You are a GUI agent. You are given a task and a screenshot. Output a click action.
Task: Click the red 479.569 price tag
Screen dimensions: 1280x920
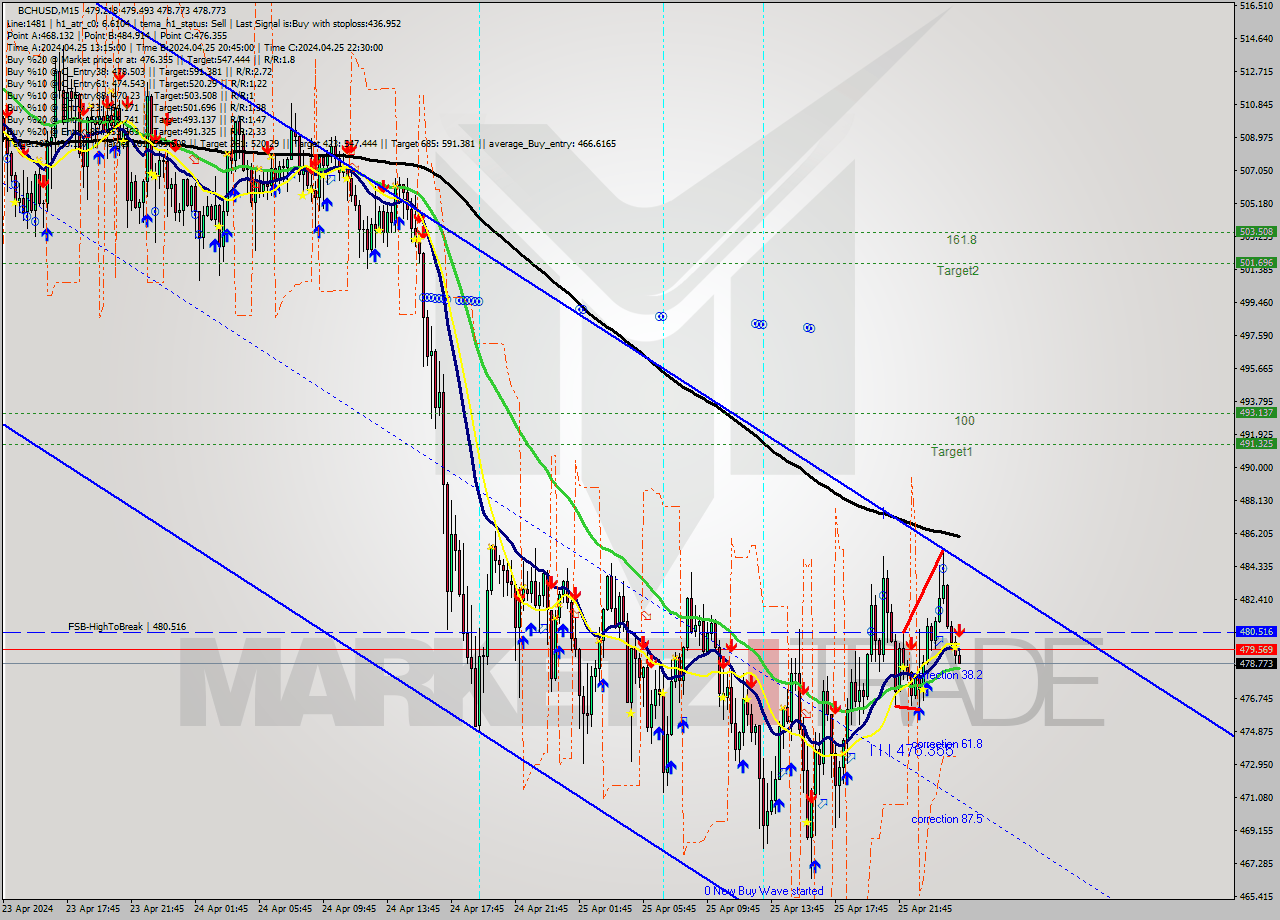[x=1256, y=649]
